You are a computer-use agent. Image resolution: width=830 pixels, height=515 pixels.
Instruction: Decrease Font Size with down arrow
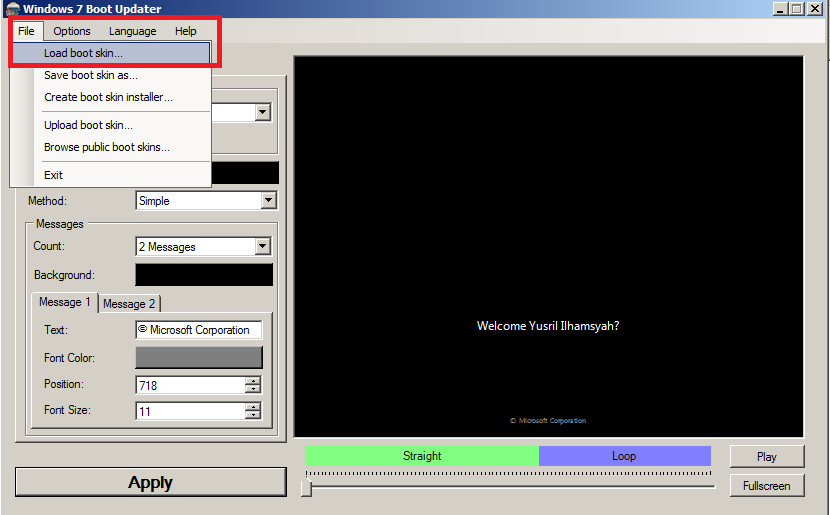click(x=254, y=415)
